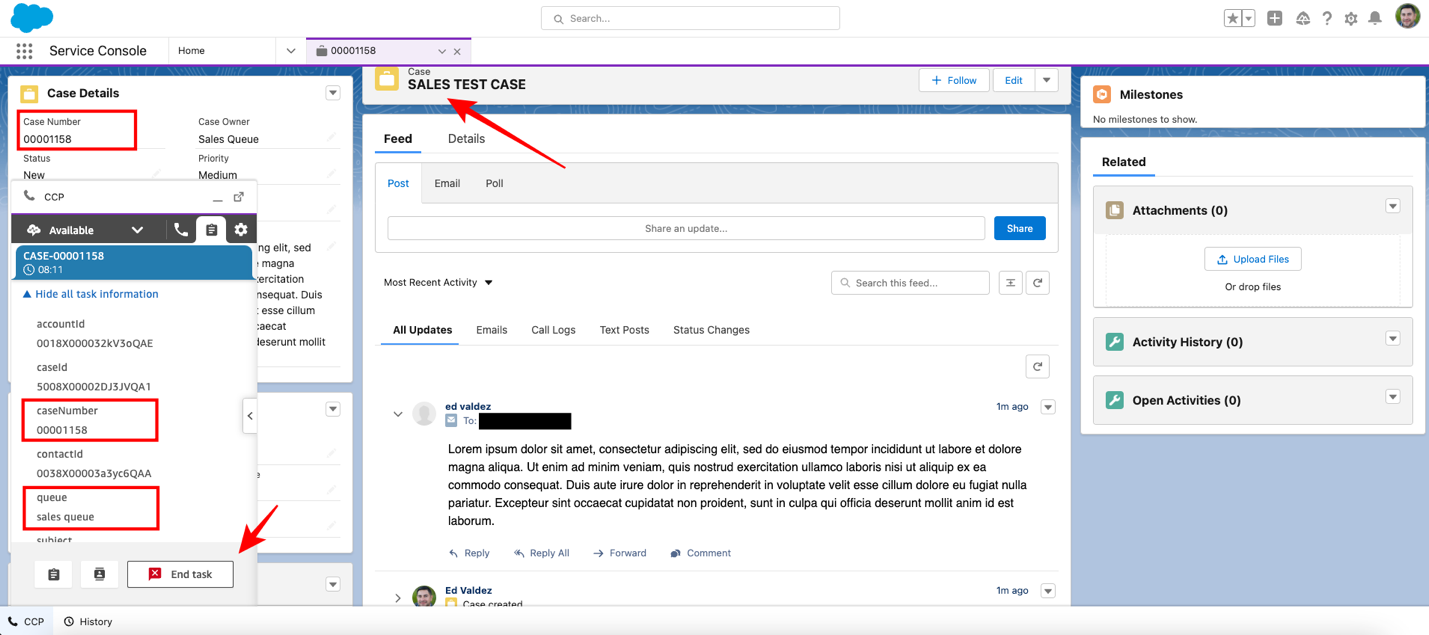Select the Emails feed filter
Screen dimensions: 1429x635
click(x=491, y=330)
